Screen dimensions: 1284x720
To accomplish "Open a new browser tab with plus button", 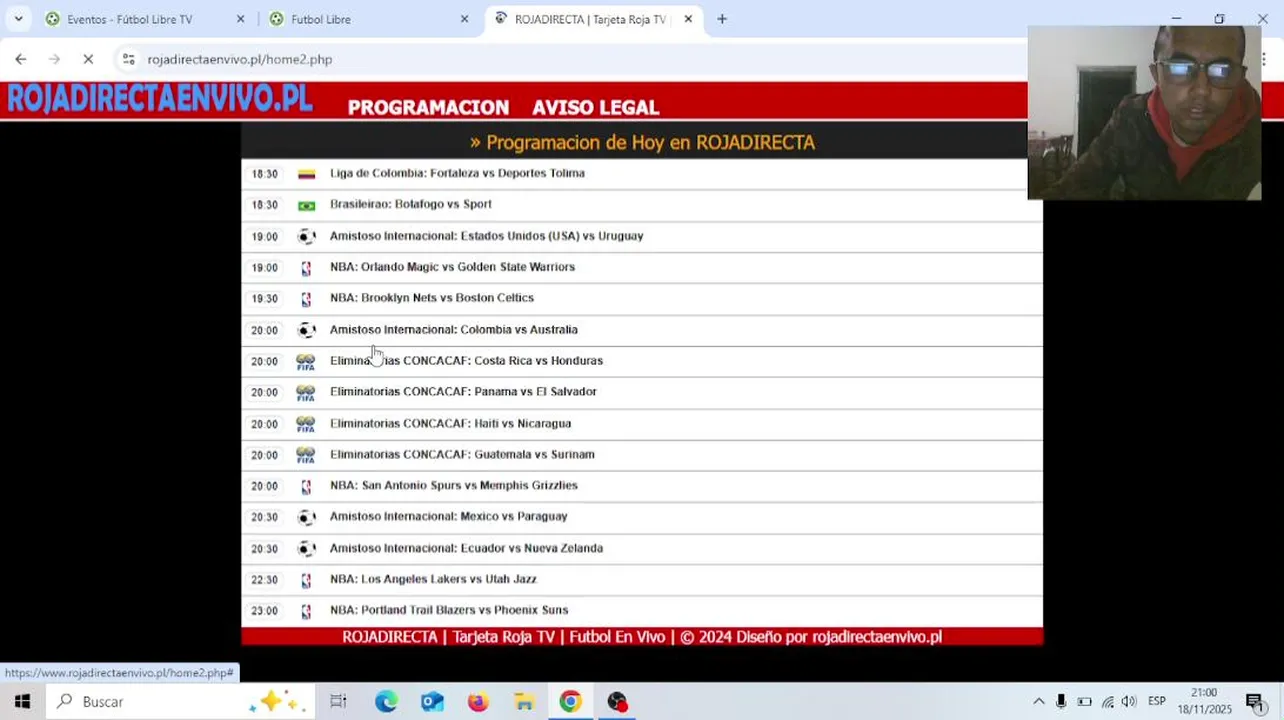I will pyautogui.click(x=722, y=19).
